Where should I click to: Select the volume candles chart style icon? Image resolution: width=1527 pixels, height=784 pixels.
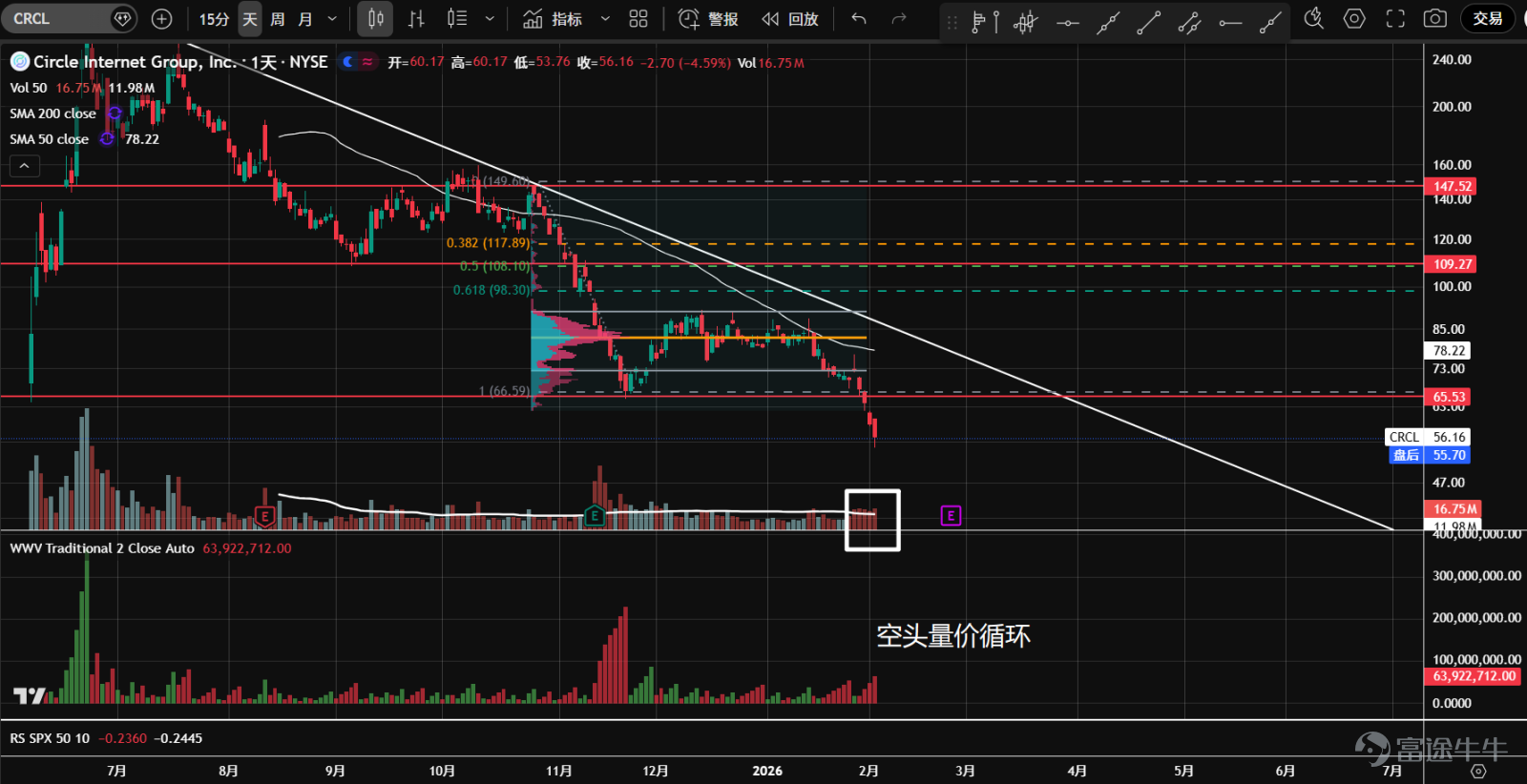(457, 19)
